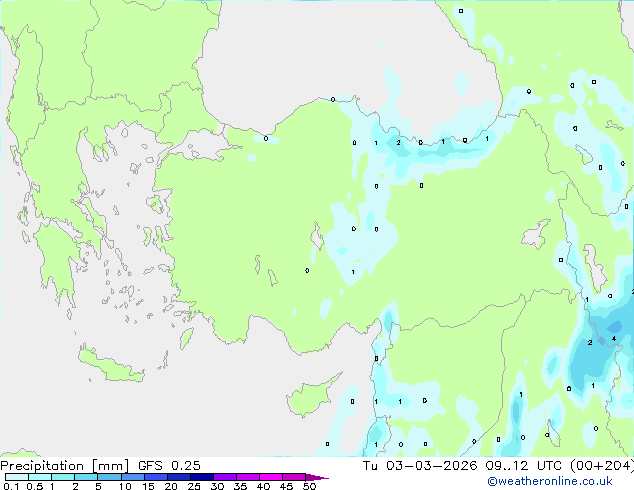Select the 1–2 mm legend swatch
Image resolution: width=634 pixels, height=490 pixels.
click(x=63, y=477)
